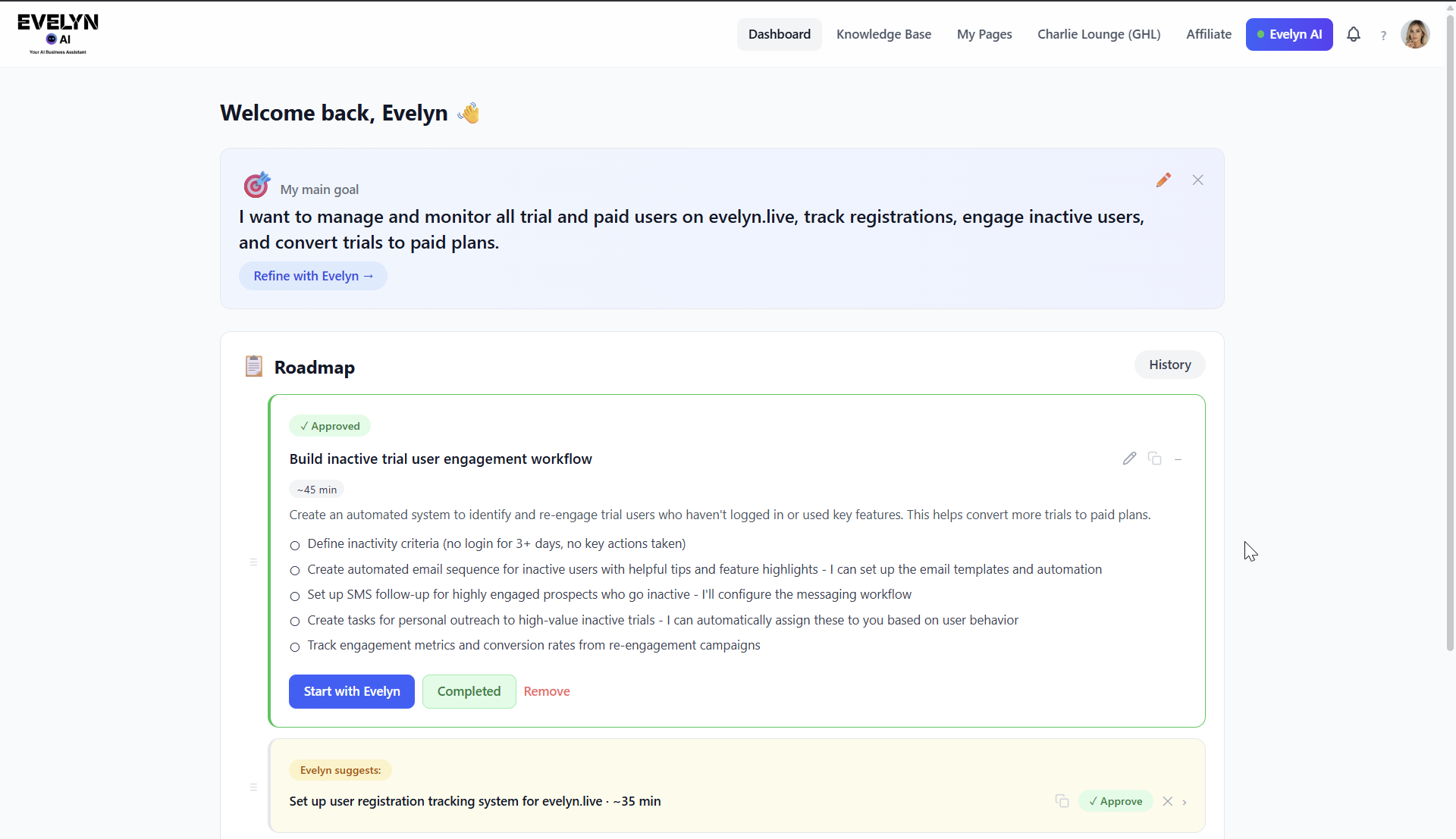Mark 'Set up SMS follow-up' step done

295,596
